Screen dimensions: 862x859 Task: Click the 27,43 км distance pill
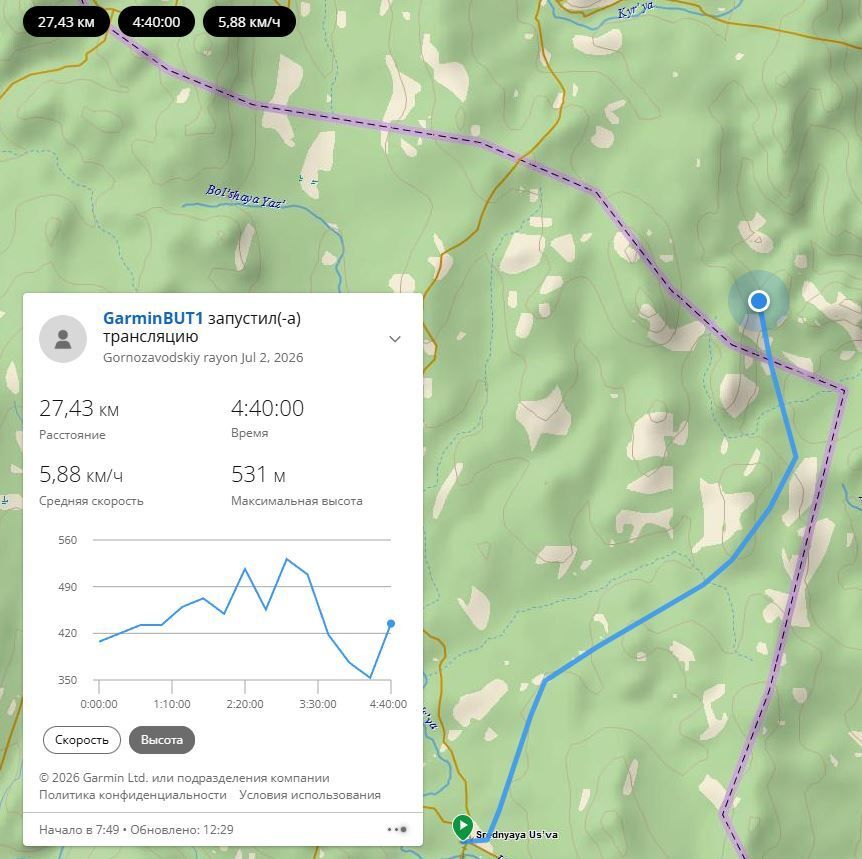(66, 22)
